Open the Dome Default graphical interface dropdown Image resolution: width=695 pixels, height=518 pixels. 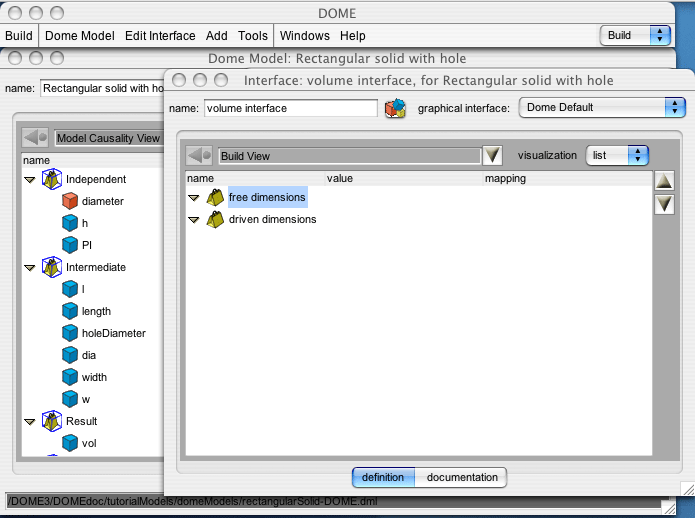click(602, 107)
